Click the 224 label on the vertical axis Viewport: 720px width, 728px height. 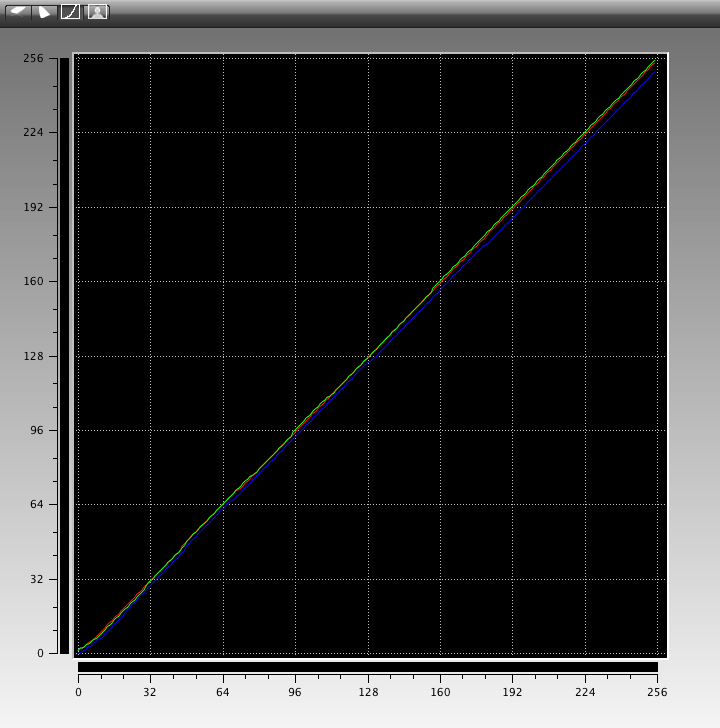[33, 132]
